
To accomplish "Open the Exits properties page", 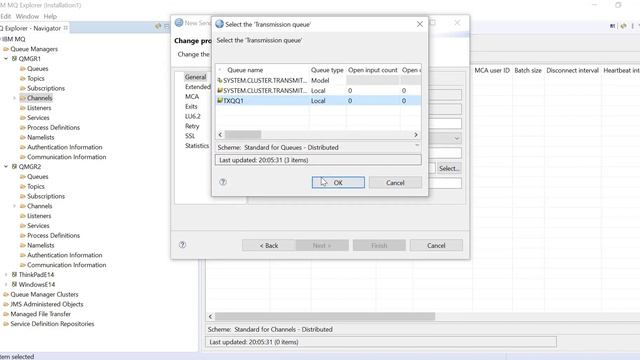I will (x=191, y=106).
